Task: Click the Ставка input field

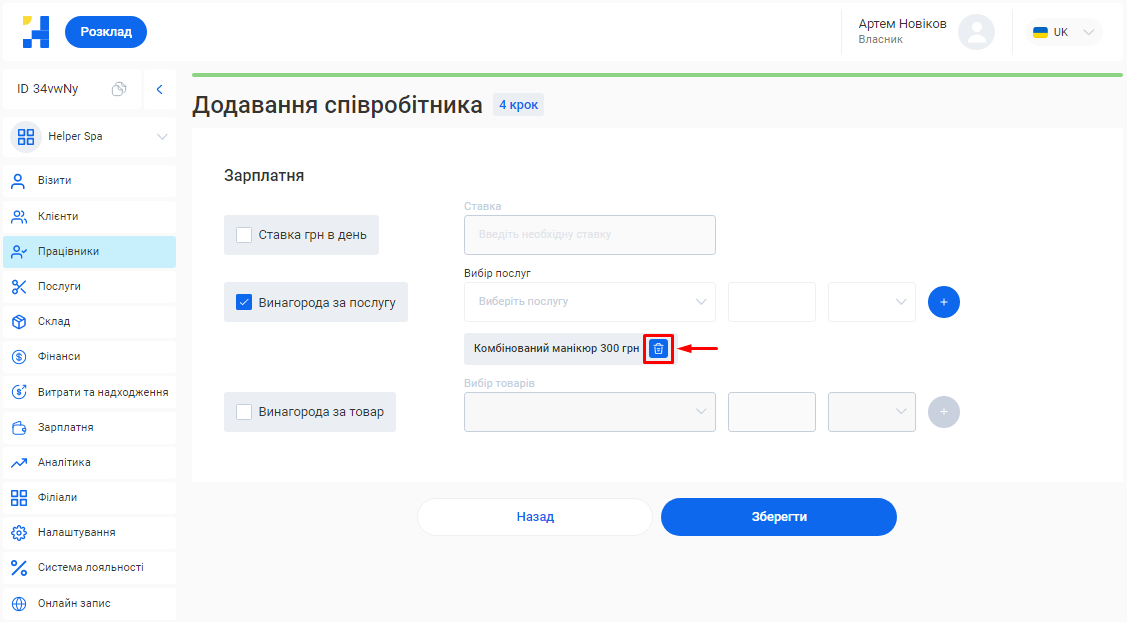Action: click(589, 235)
